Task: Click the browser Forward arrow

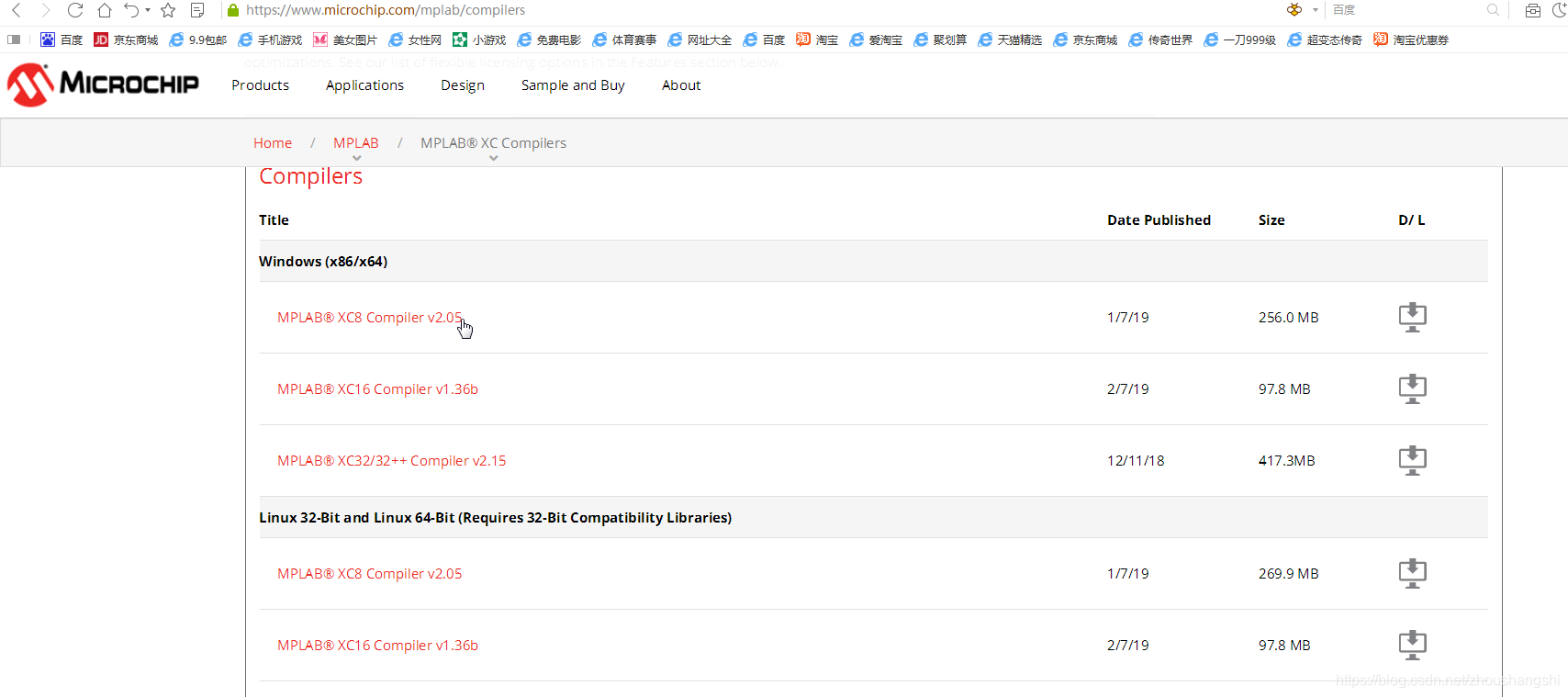Action: pyautogui.click(x=46, y=10)
